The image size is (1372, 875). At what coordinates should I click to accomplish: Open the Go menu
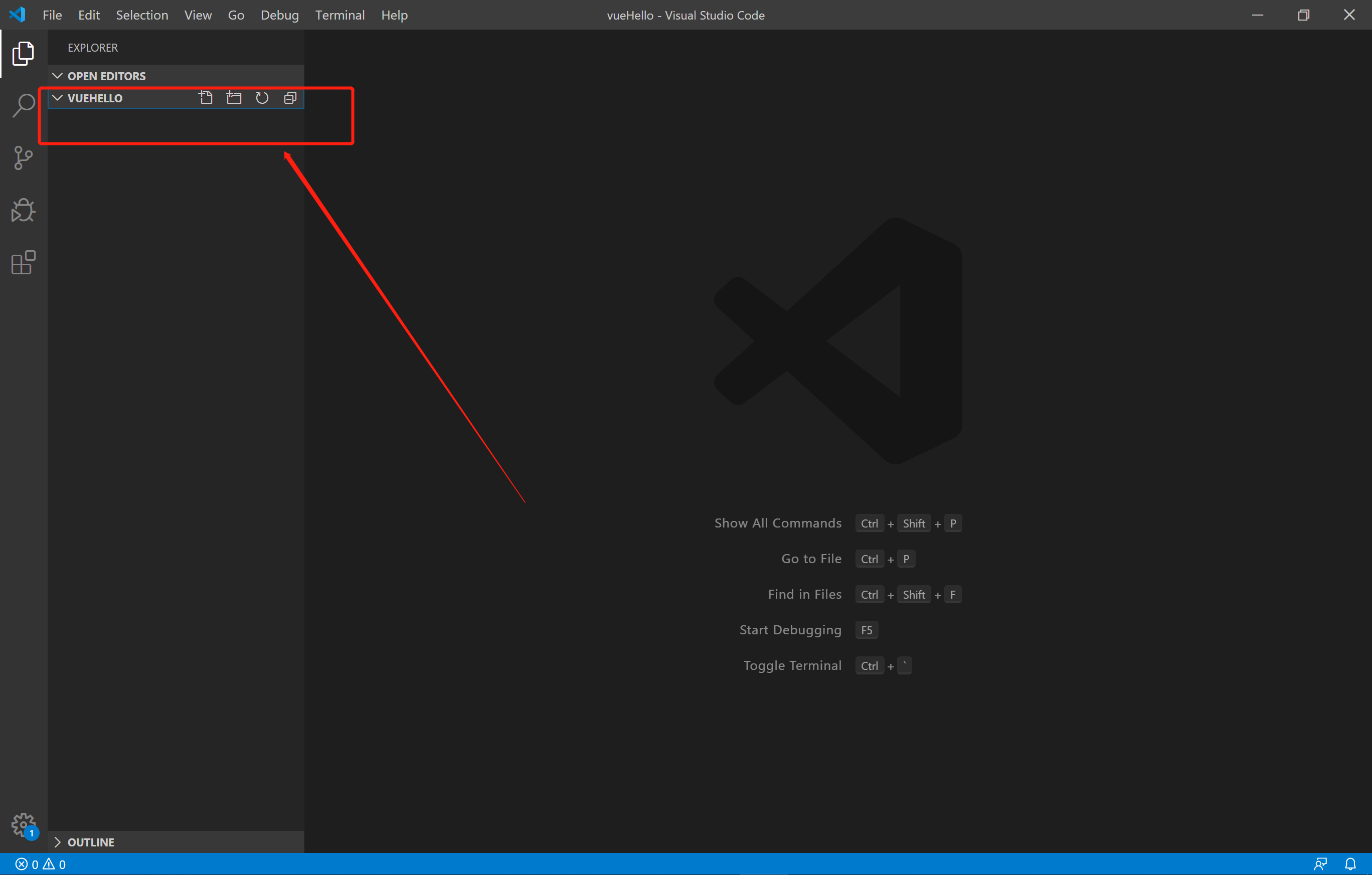[x=236, y=15]
